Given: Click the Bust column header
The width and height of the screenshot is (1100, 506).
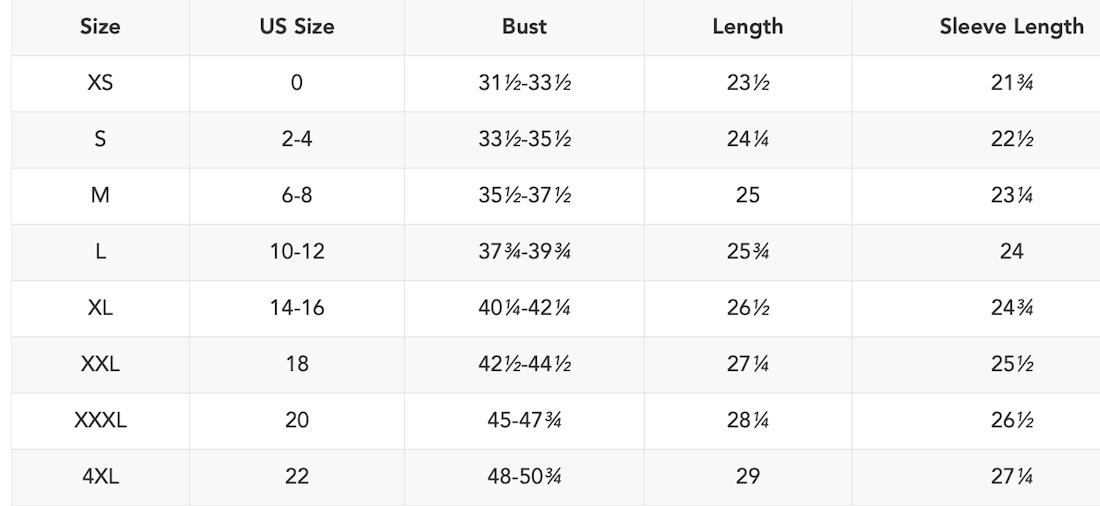Looking at the screenshot, I should [524, 27].
